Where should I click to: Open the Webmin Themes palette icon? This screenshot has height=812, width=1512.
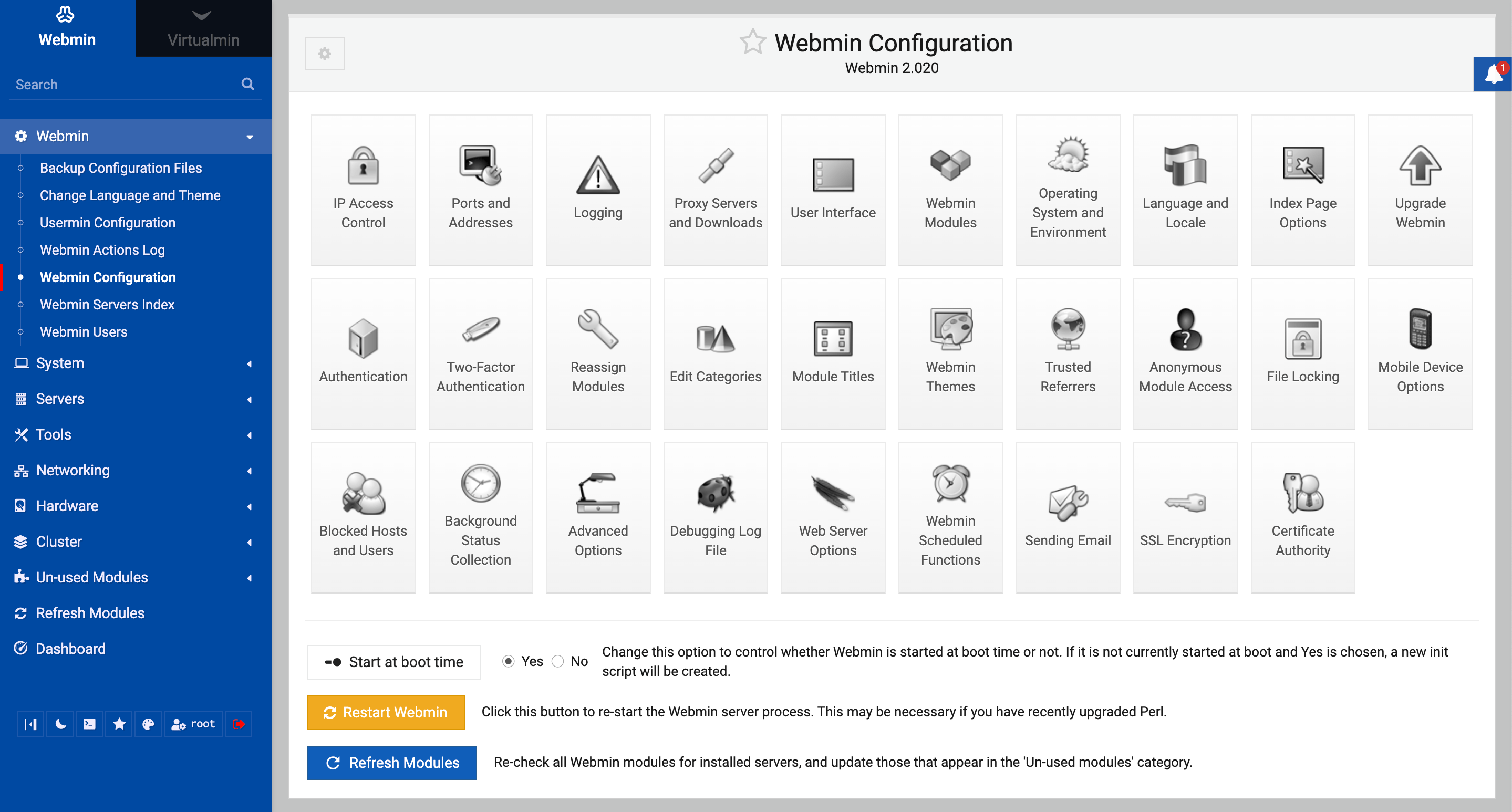tap(950, 330)
